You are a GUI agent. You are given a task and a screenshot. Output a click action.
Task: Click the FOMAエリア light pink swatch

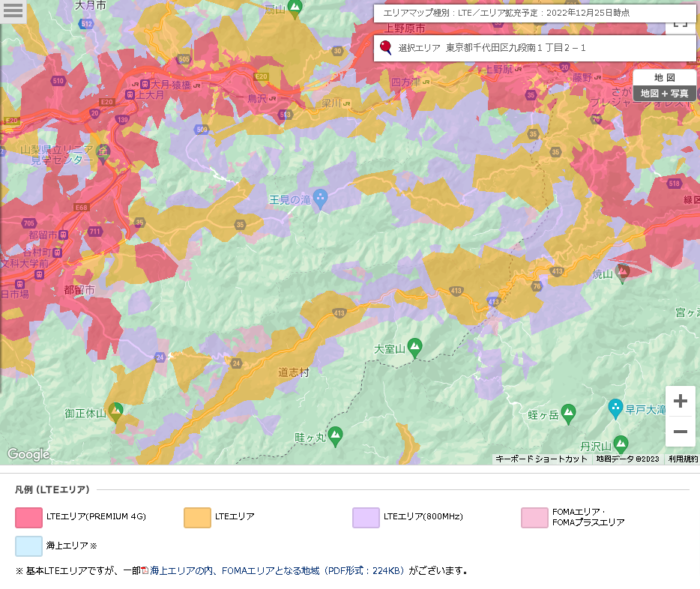tap(534, 518)
